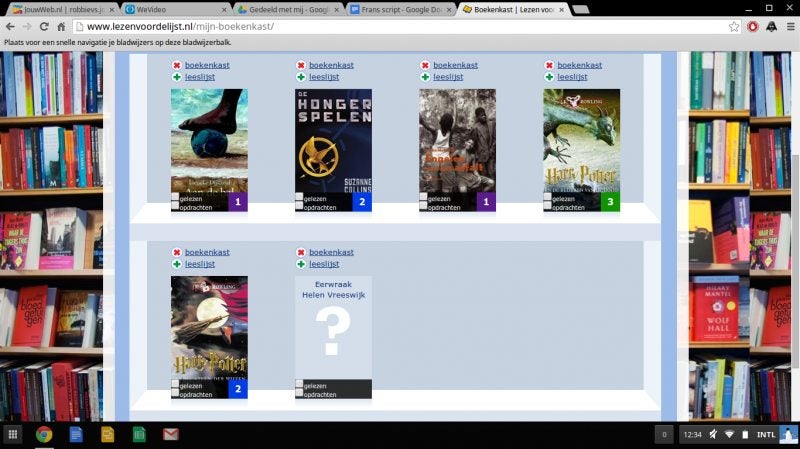Click the green level 3 badge
Screen dimensions: 800x449
pyautogui.click(x=610, y=202)
